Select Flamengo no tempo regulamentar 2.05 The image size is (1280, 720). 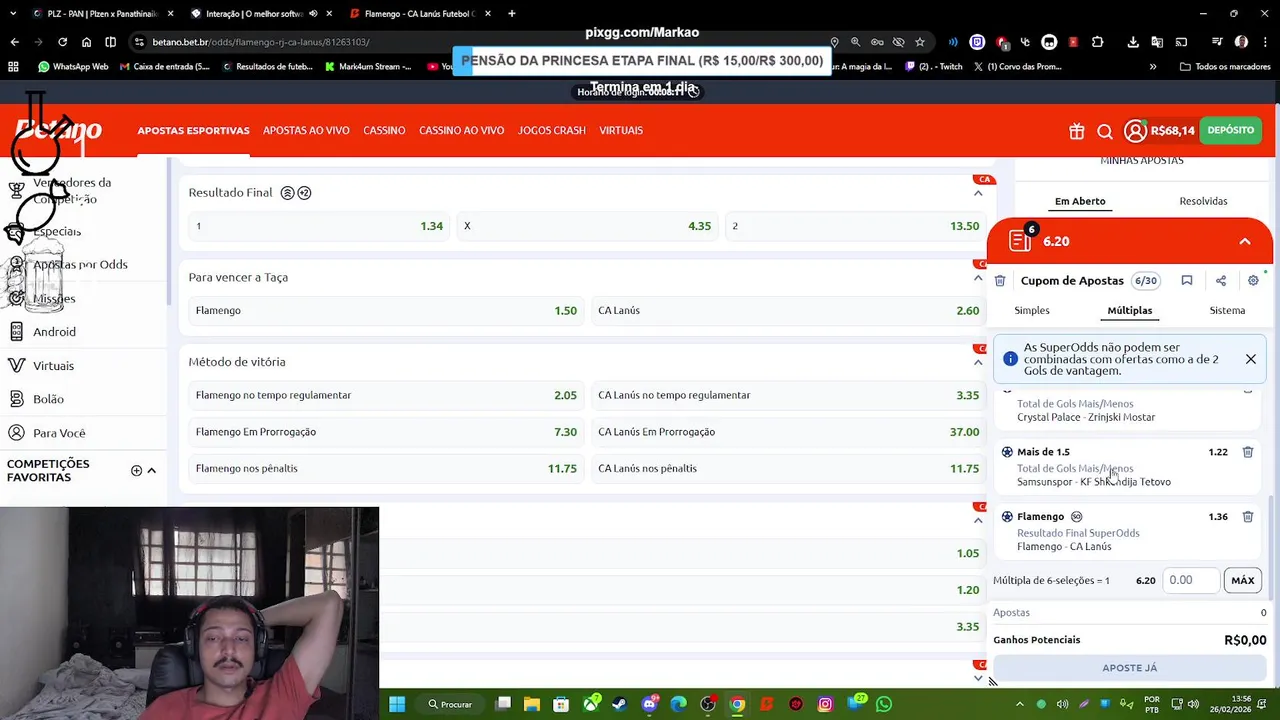point(386,396)
